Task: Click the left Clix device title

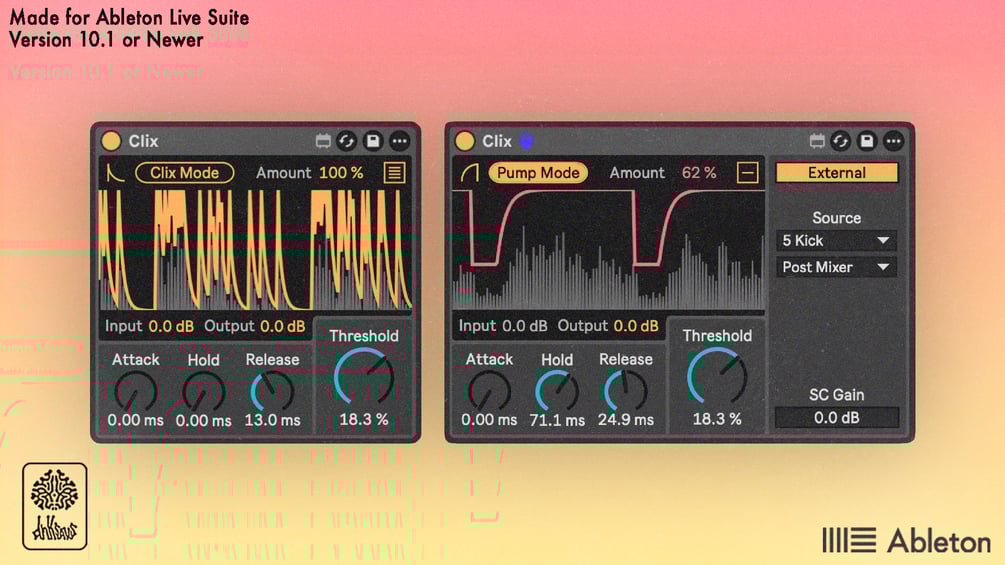Action: pos(143,141)
